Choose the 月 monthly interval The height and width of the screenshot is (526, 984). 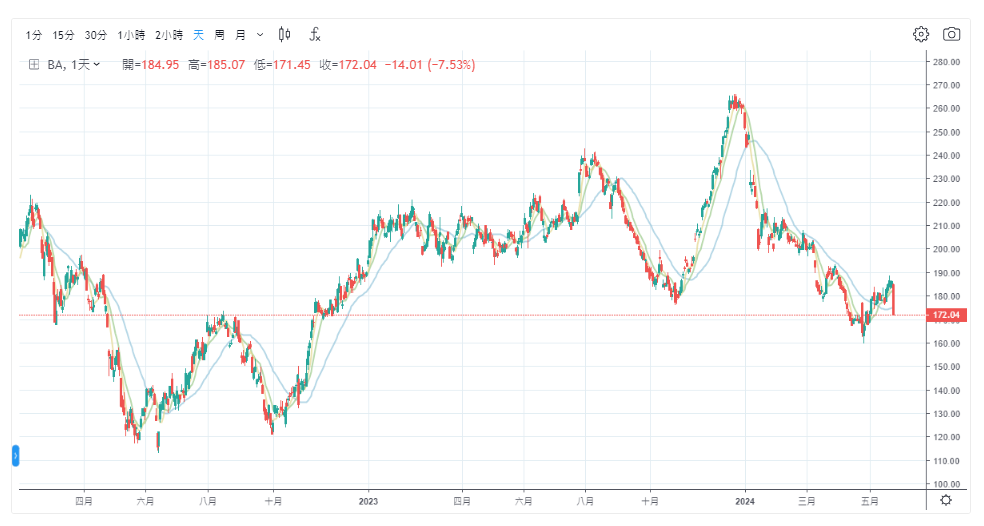240,35
